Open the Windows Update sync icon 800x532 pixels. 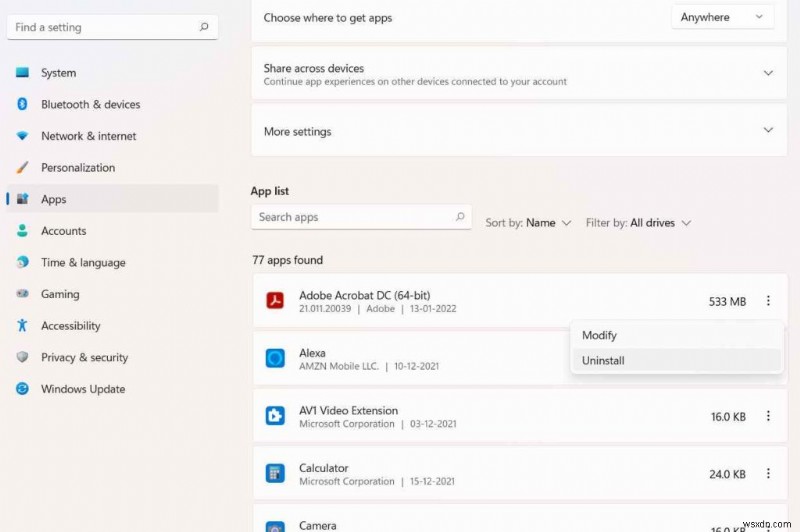tap(22, 389)
